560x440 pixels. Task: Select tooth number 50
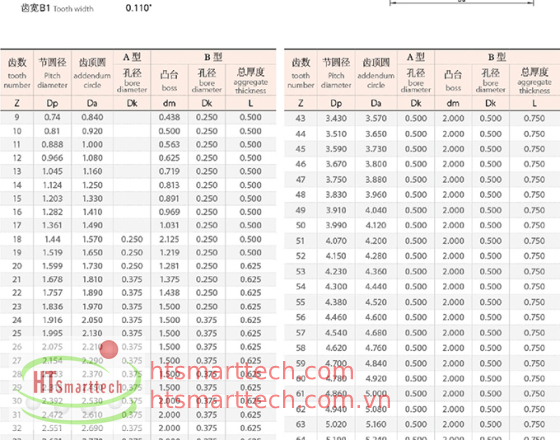tap(300, 225)
